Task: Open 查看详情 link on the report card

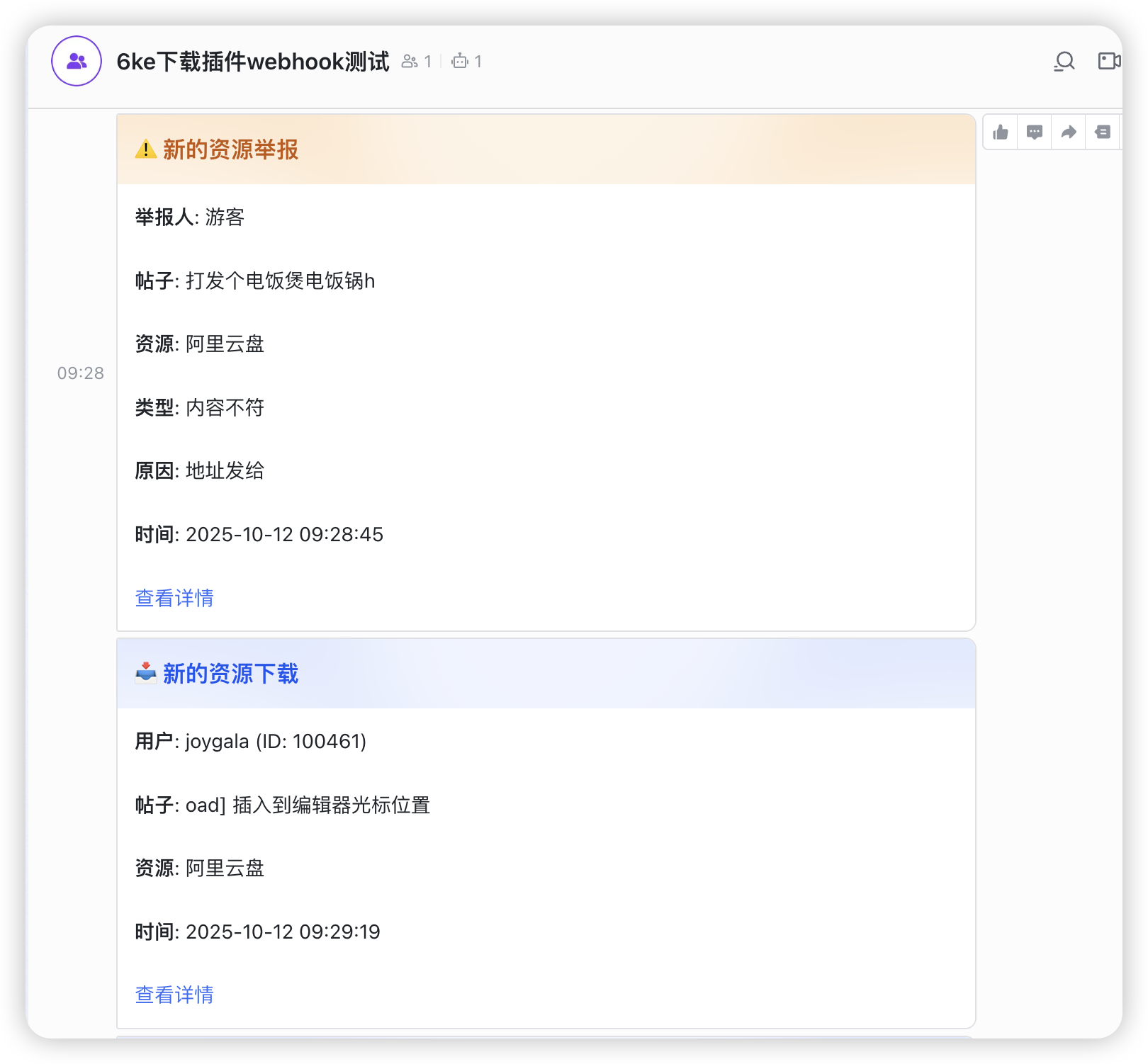Action: coord(174,598)
